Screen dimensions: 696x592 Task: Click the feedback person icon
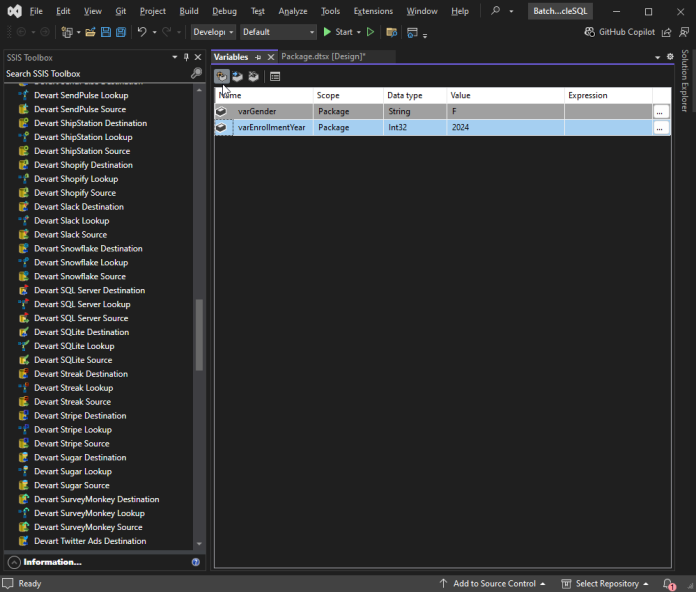pos(684,32)
